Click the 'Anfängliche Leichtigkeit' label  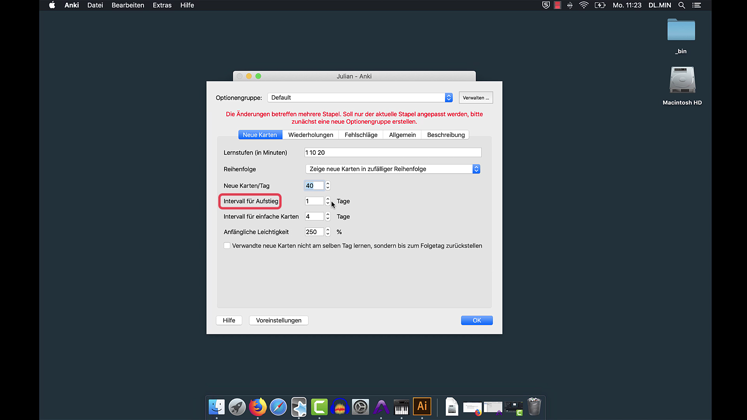256,232
